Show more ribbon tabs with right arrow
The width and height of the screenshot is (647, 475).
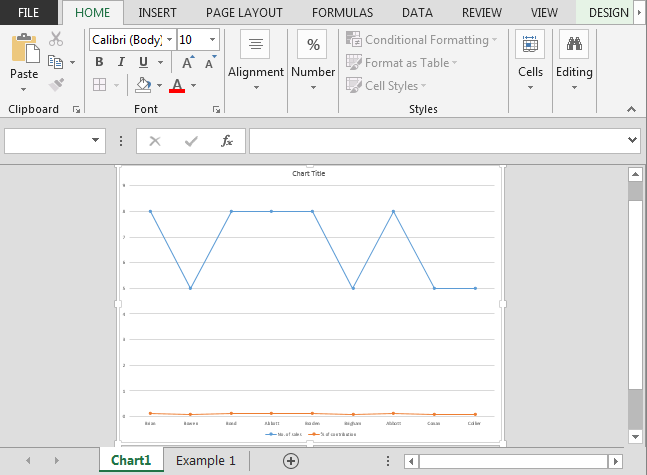(x=640, y=13)
